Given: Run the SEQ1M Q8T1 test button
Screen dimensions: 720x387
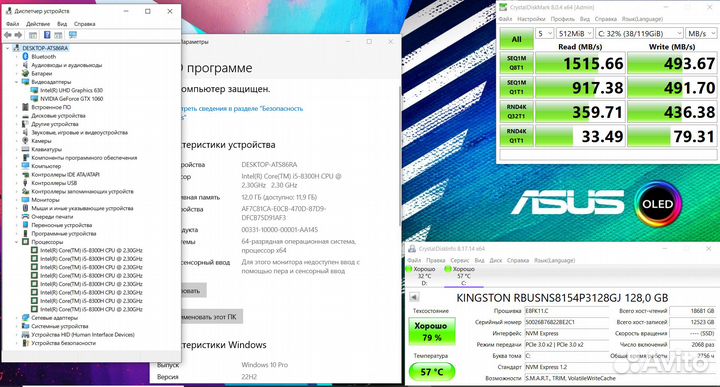Looking at the screenshot, I should 516,63.
